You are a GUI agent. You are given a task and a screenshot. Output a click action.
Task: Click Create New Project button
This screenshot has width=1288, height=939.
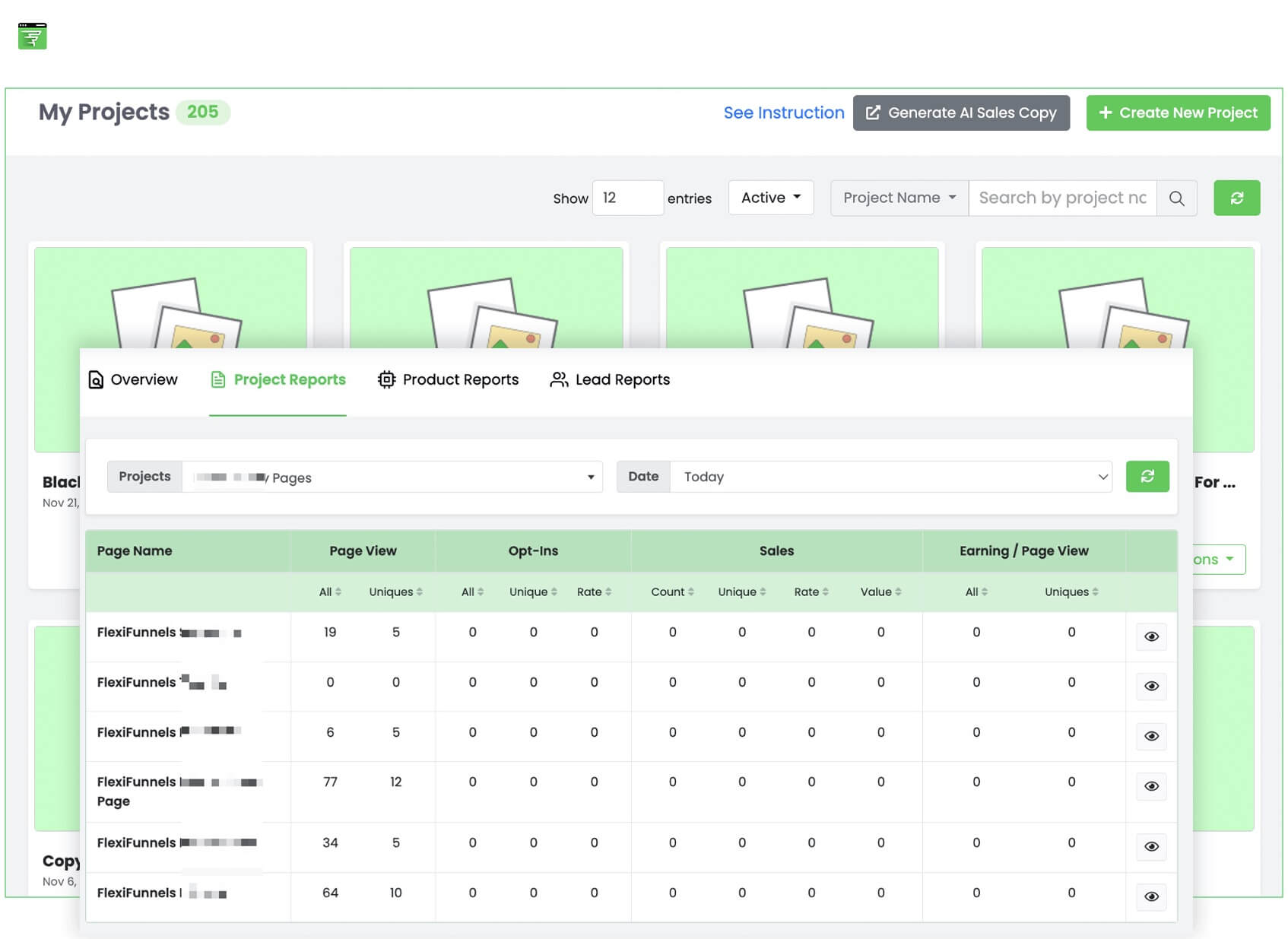tap(1178, 113)
